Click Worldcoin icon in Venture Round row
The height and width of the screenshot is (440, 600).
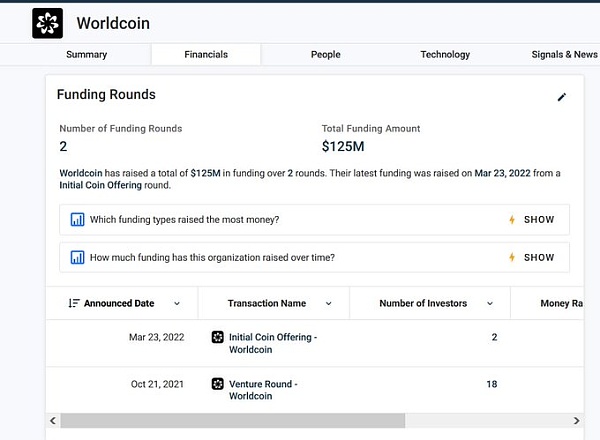pos(218,384)
